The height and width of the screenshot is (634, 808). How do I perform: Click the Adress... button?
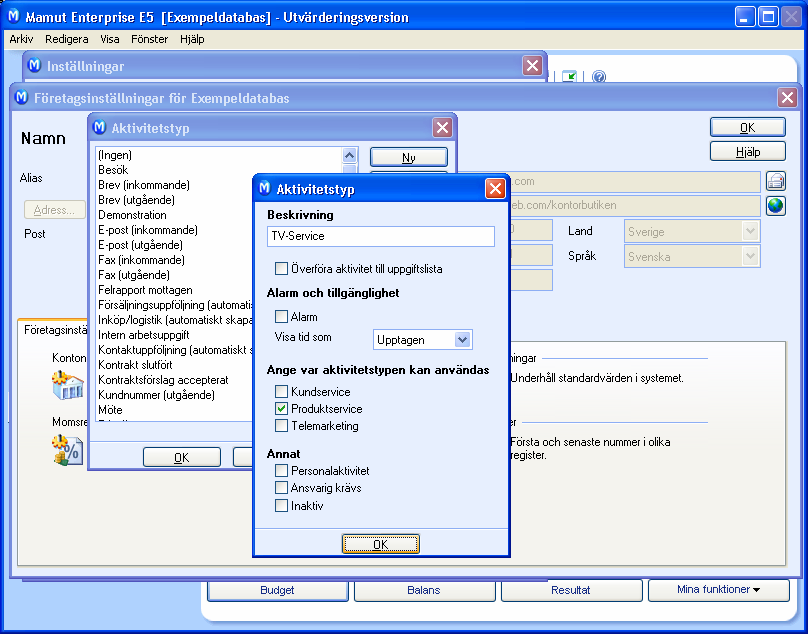(x=55, y=210)
